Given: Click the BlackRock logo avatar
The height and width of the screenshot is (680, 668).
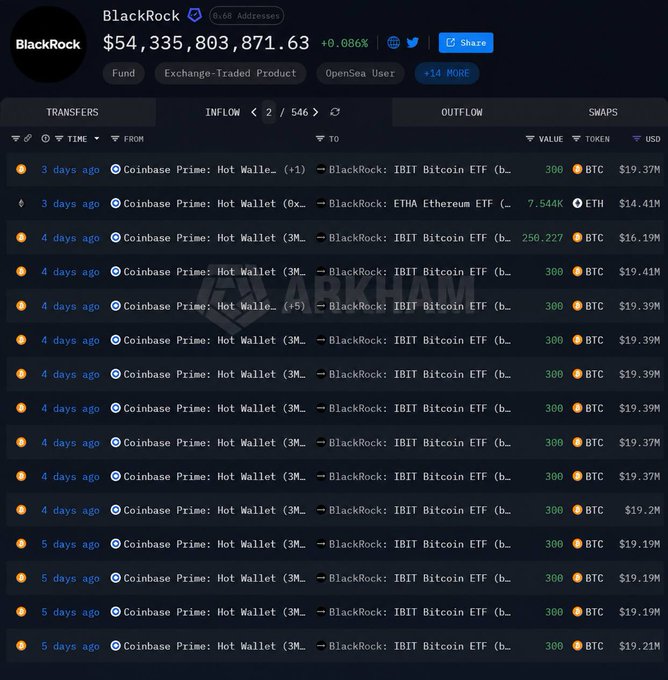Looking at the screenshot, I should (x=48, y=44).
